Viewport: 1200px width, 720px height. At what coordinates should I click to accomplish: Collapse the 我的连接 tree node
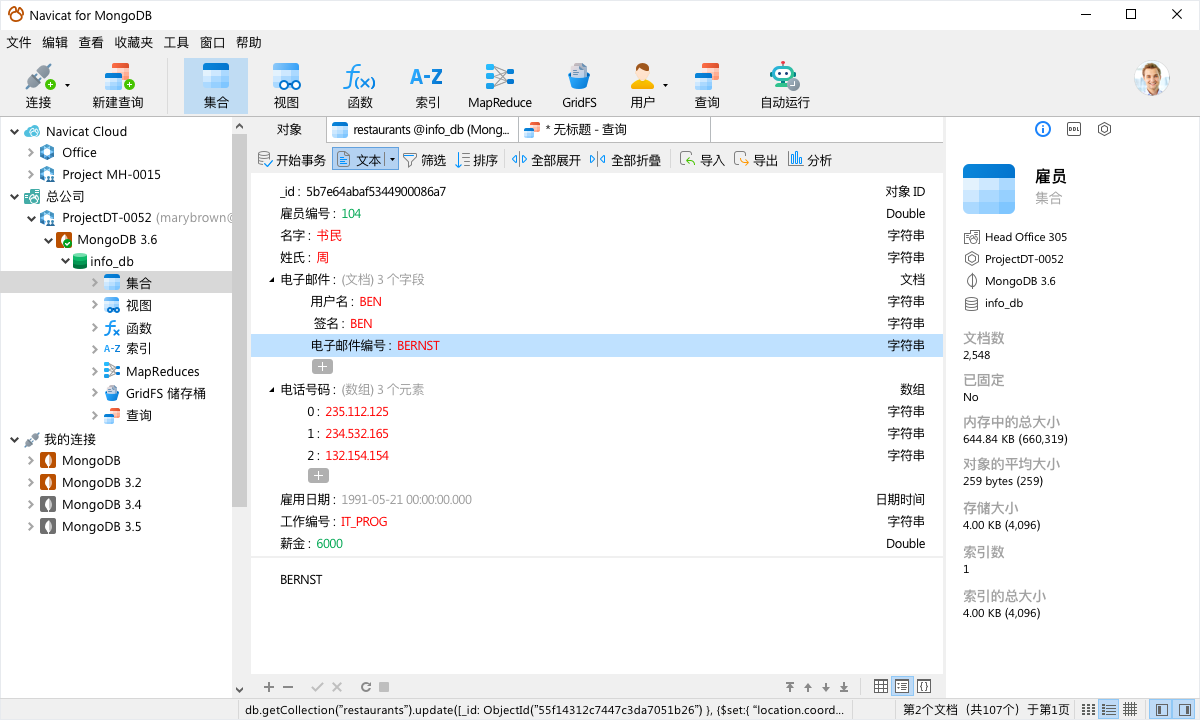pyautogui.click(x=13, y=439)
